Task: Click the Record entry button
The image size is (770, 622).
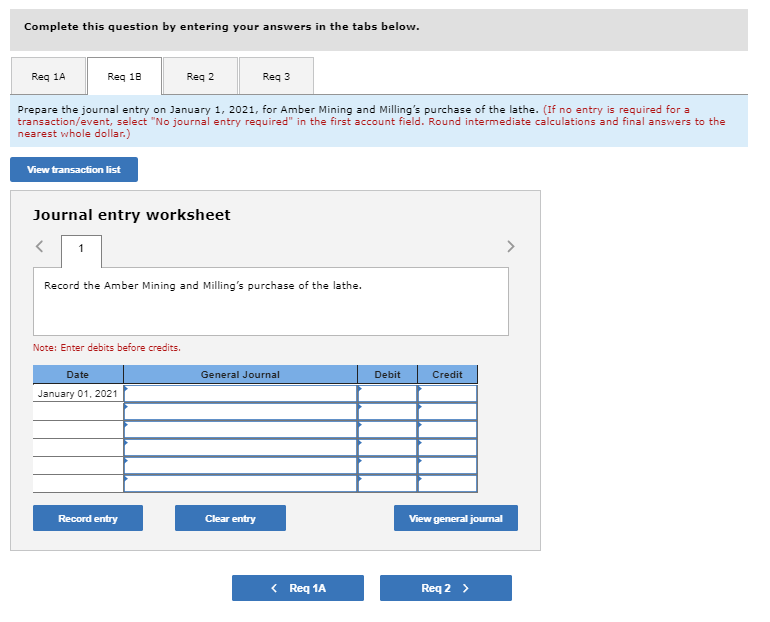Action: 88,518
